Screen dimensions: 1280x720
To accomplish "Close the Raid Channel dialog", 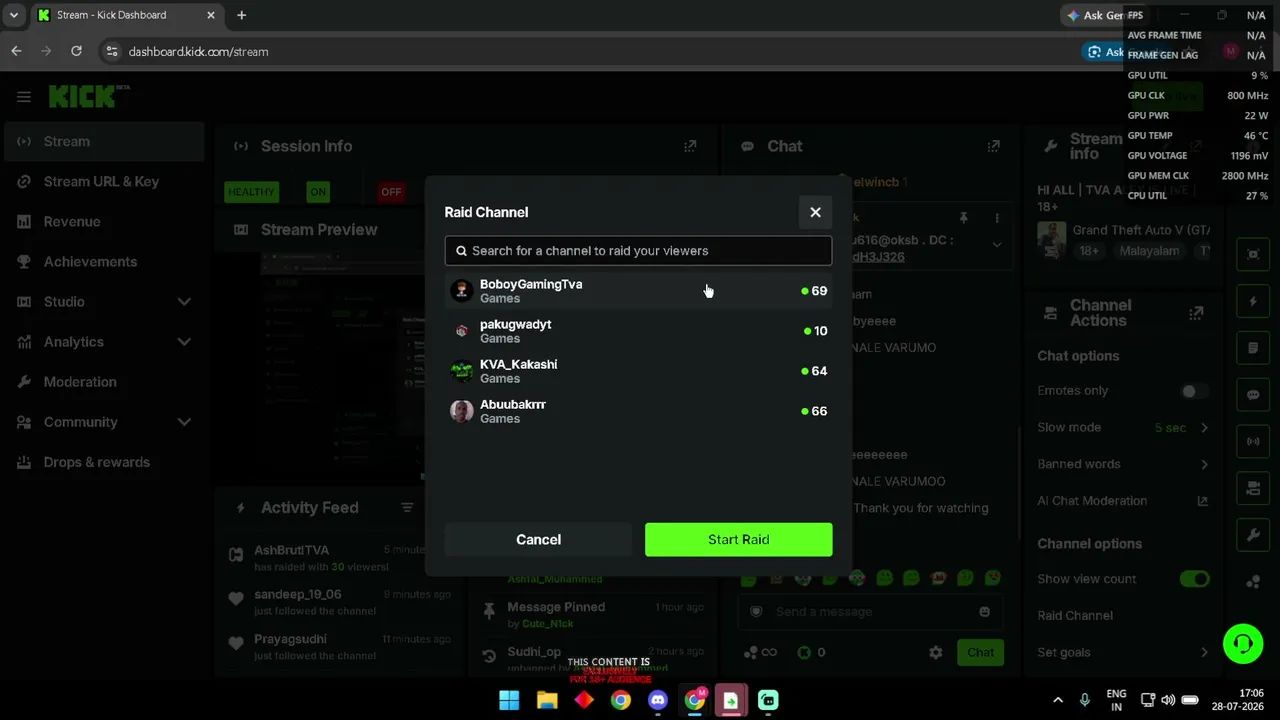I will tap(815, 212).
